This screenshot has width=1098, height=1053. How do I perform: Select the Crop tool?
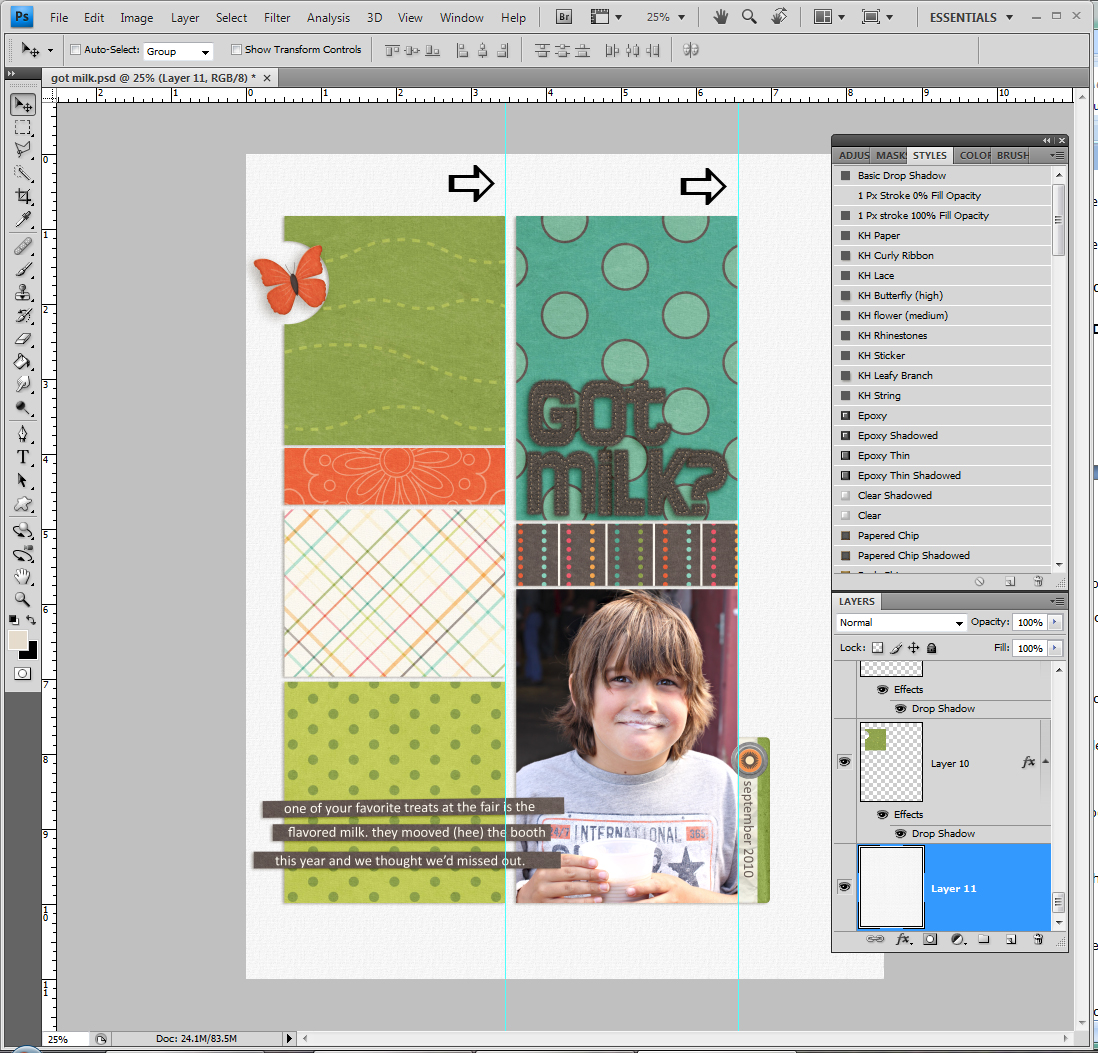[x=22, y=196]
